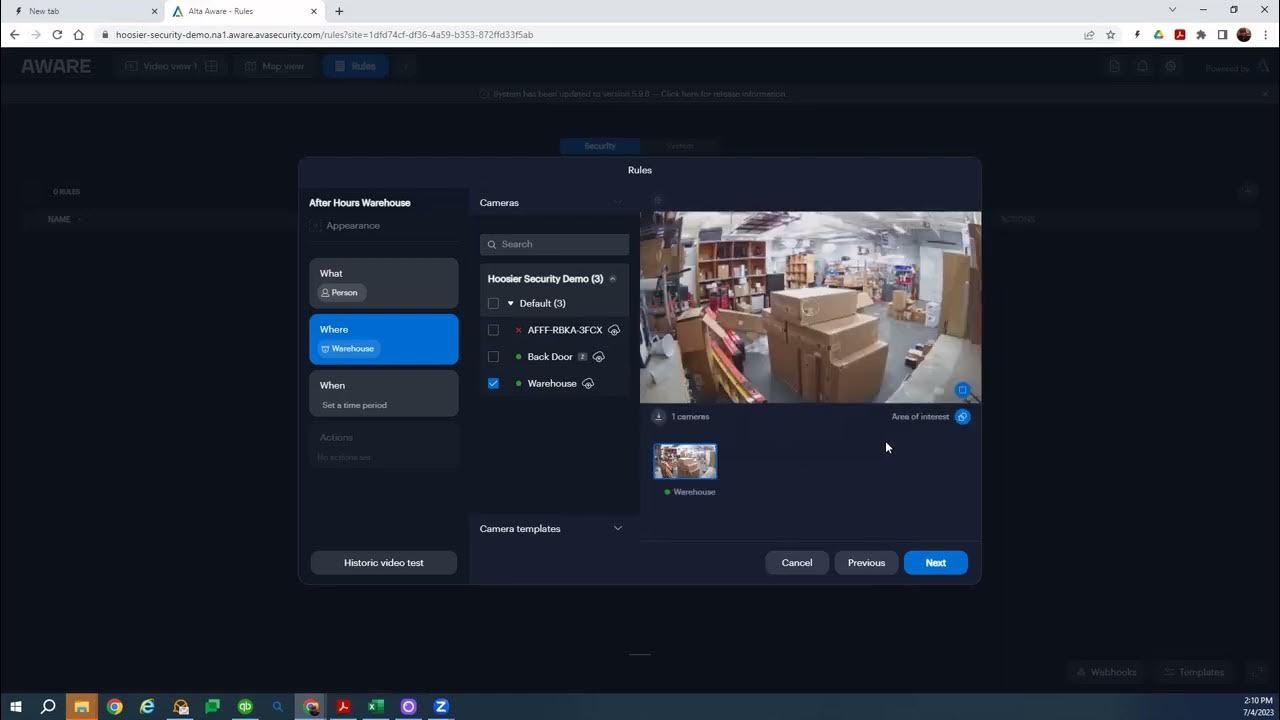Open a new browser tab with plus
This screenshot has height=720, width=1280.
(339, 11)
